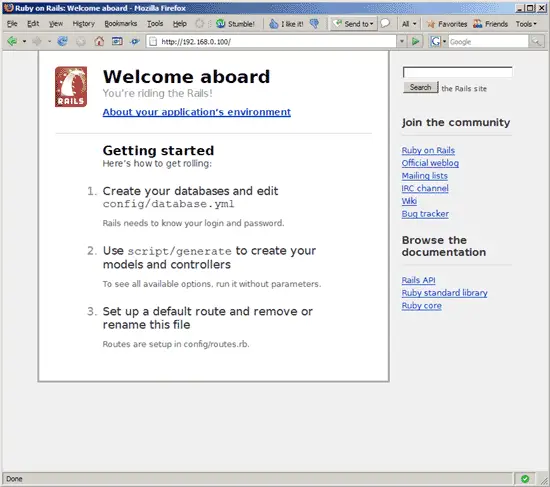Open StumbleUpon Favorites

(447, 24)
